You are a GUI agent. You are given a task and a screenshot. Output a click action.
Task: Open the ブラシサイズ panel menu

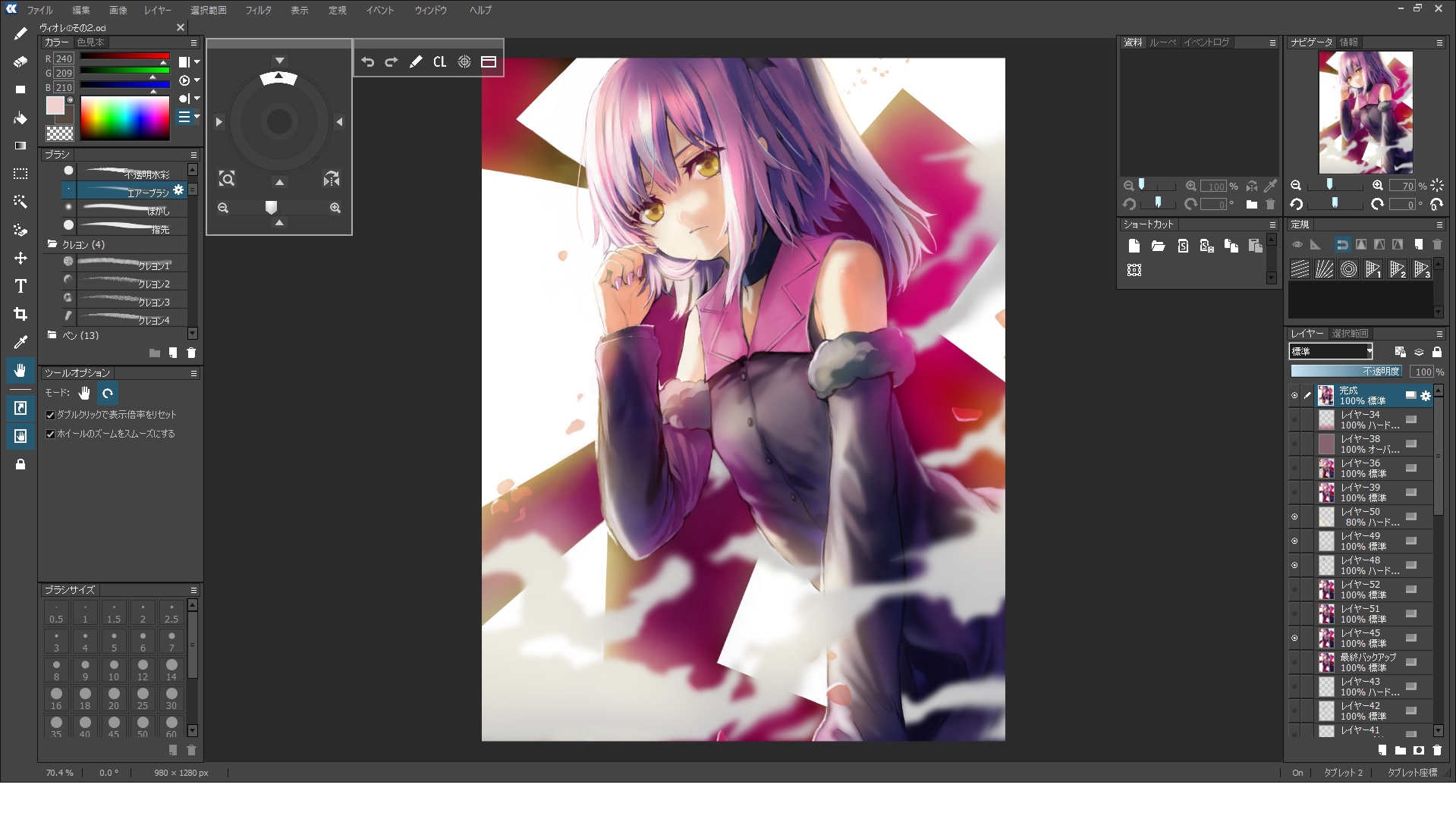[x=193, y=590]
